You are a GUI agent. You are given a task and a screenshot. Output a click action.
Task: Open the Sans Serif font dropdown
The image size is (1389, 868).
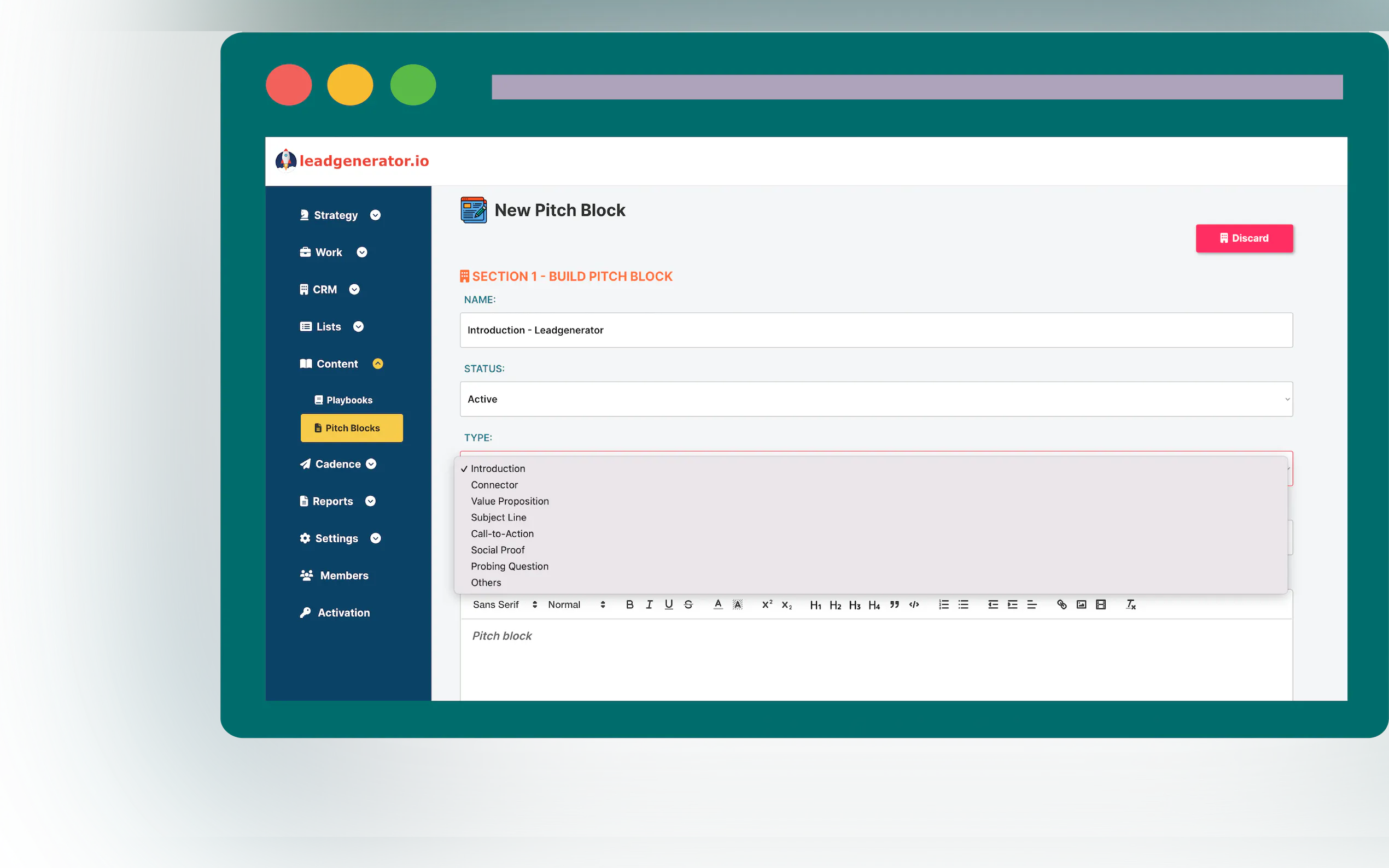tap(504, 605)
